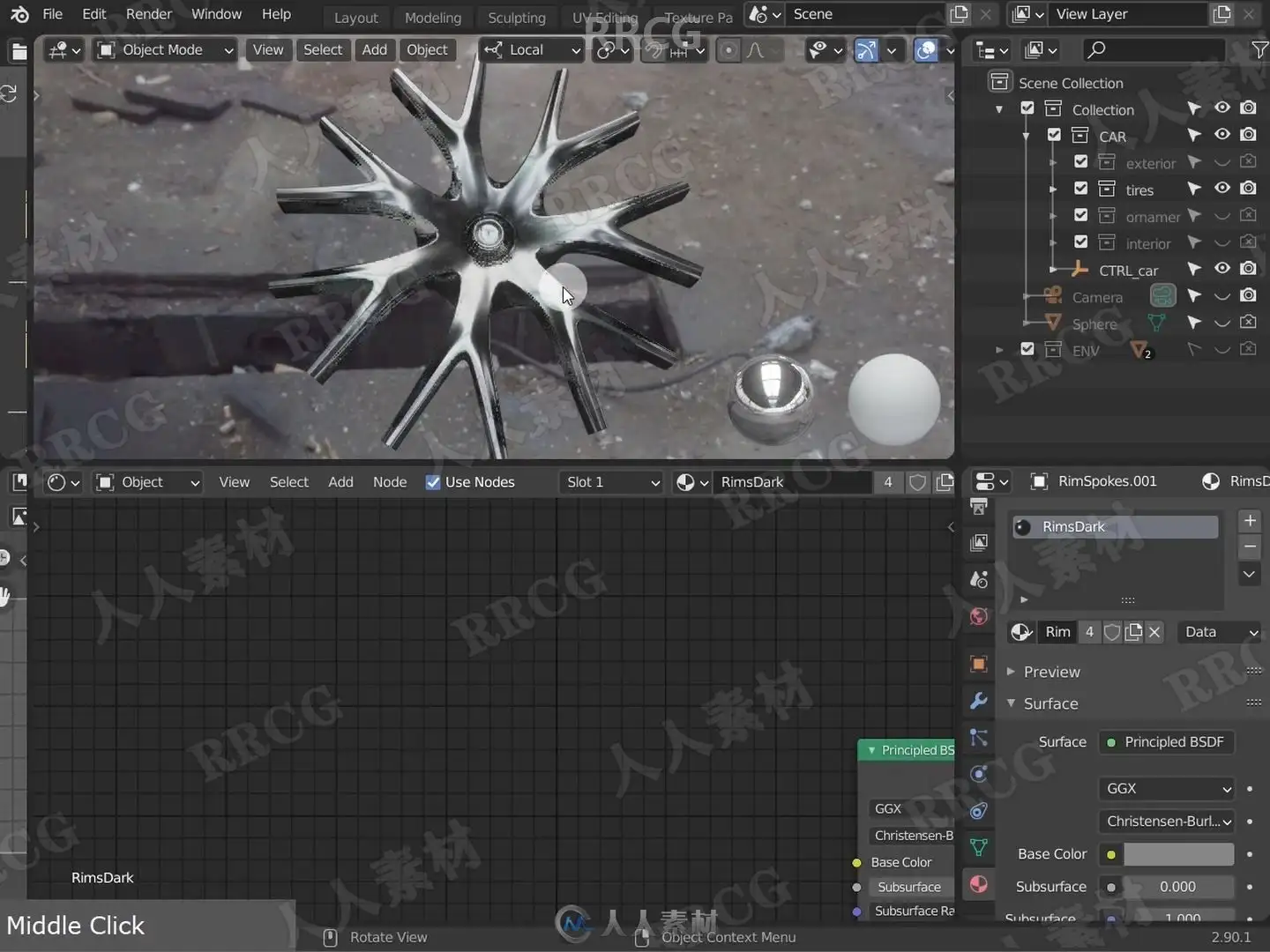Toggle proportional editing button
The height and width of the screenshot is (952, 1270).
click(728, 50)
